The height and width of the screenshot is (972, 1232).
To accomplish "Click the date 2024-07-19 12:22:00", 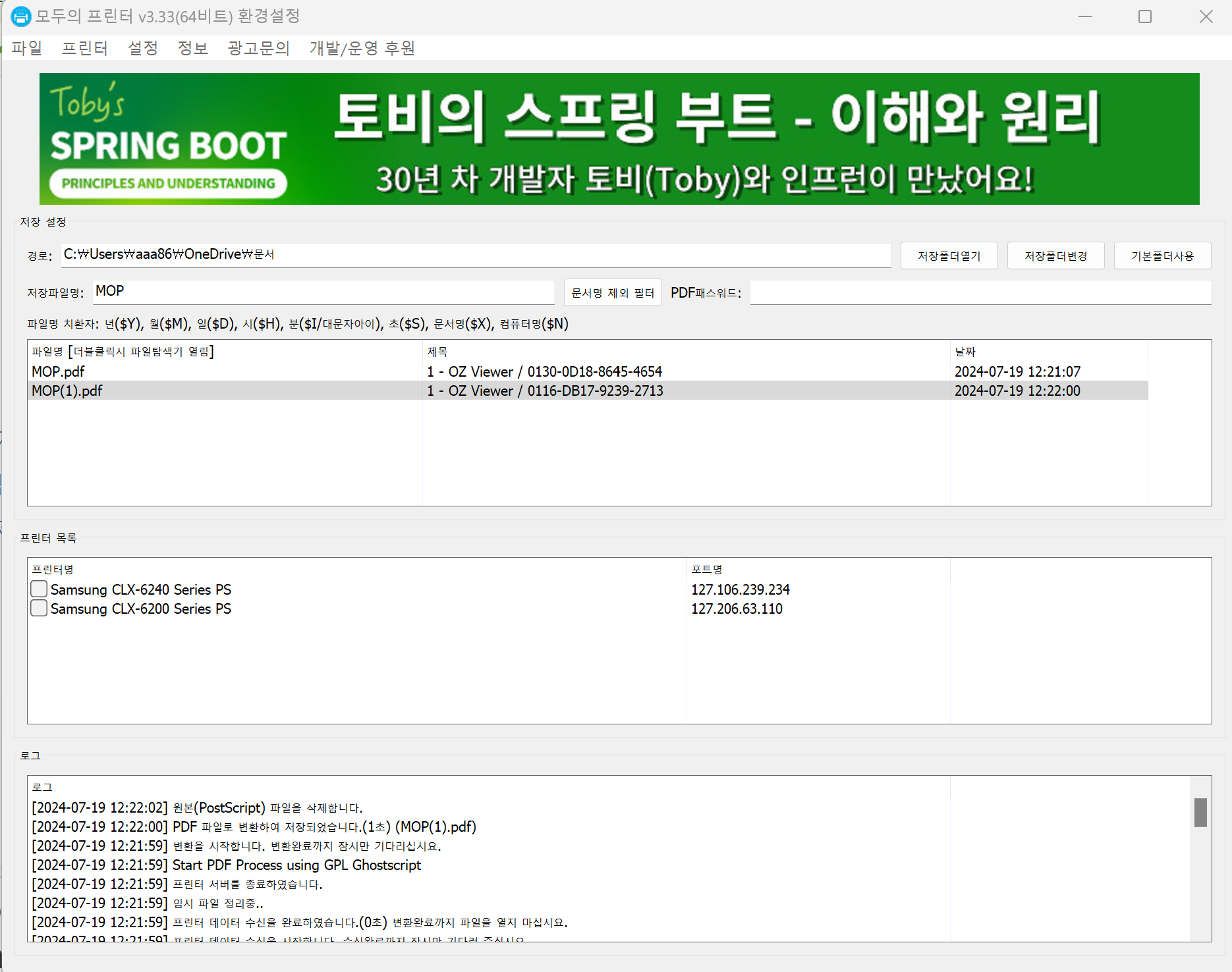I will [x=1018, y=391].
